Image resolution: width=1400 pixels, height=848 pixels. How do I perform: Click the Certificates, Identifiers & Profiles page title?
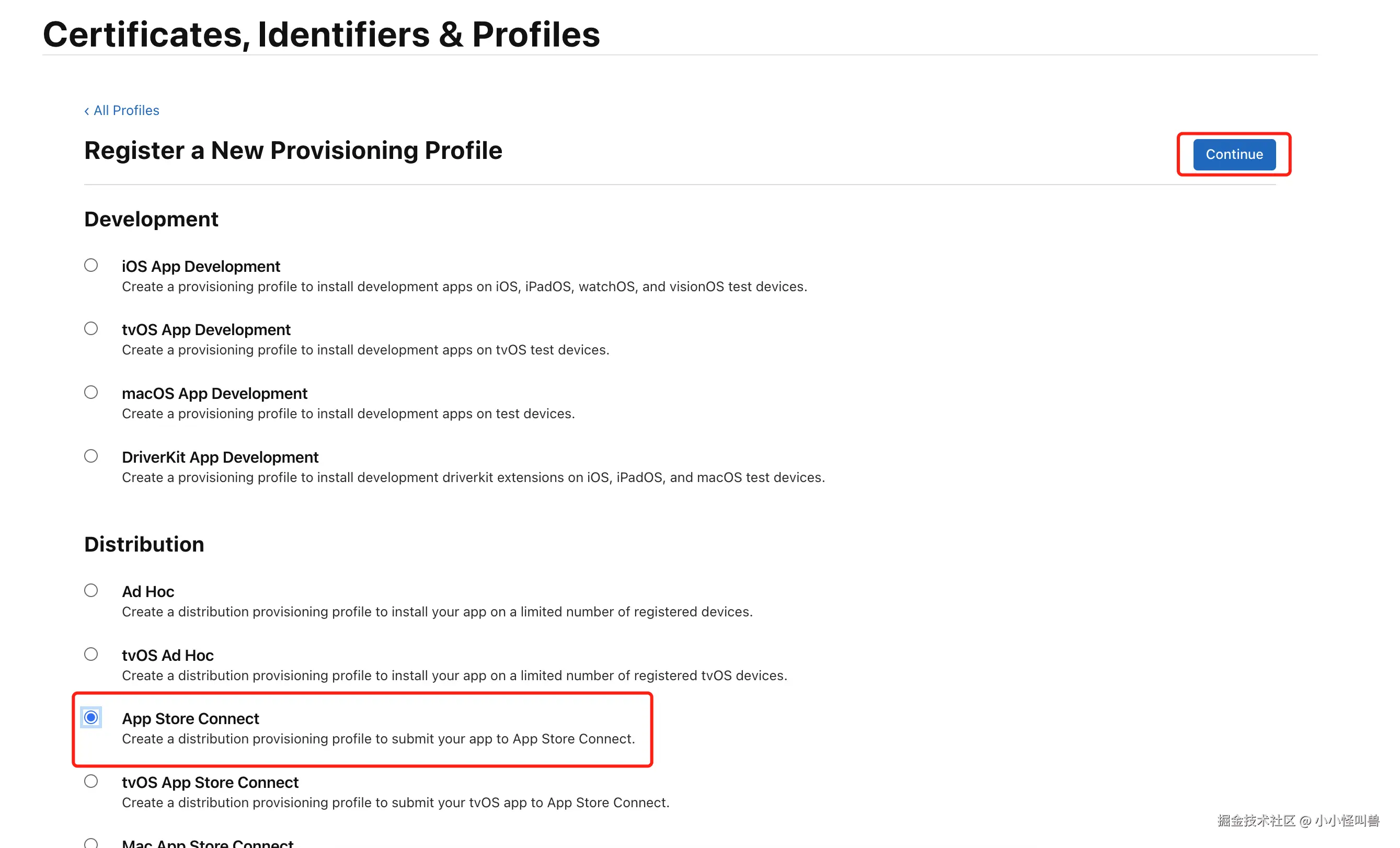coord(321,34)
